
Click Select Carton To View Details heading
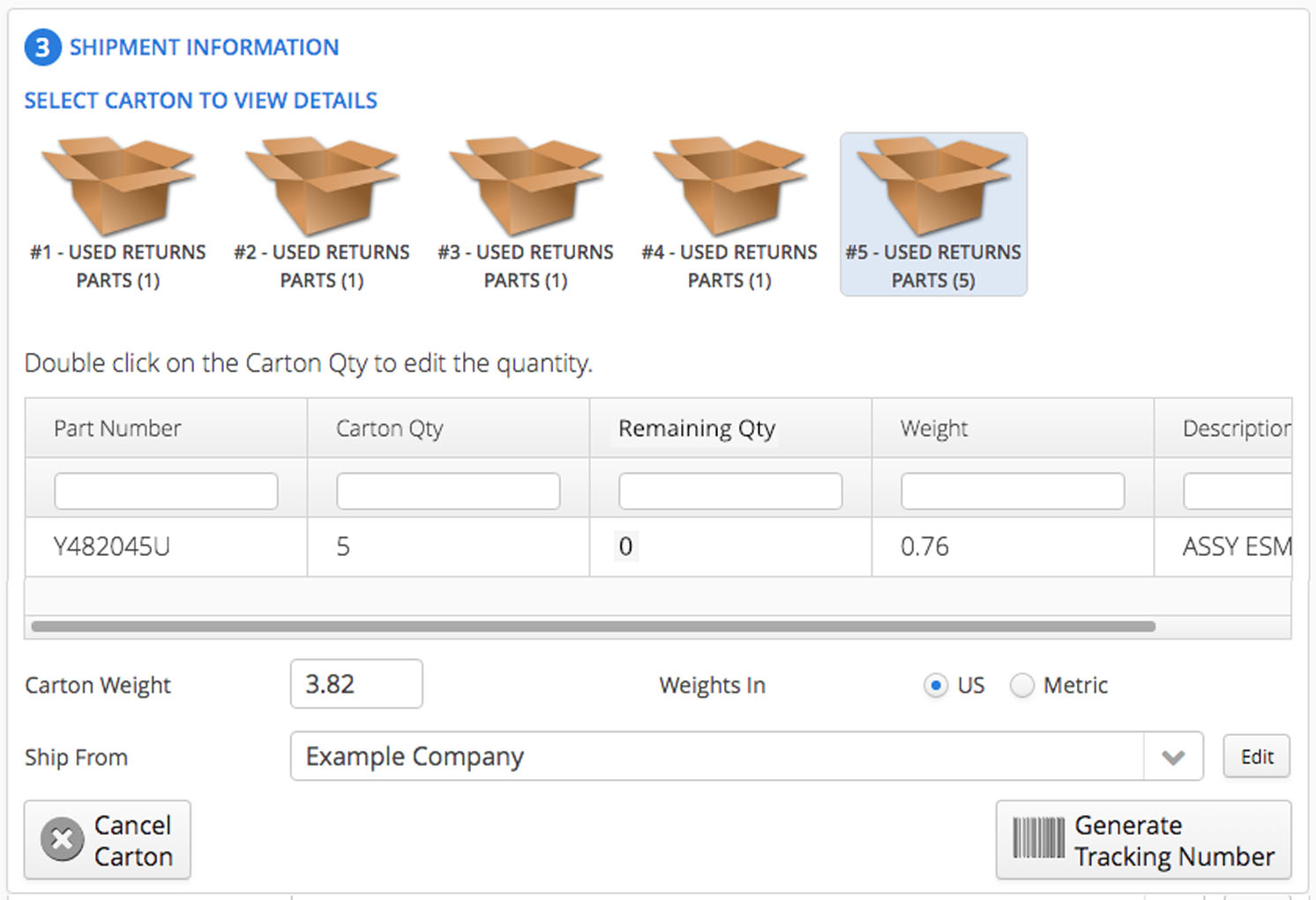coord(200,101)
